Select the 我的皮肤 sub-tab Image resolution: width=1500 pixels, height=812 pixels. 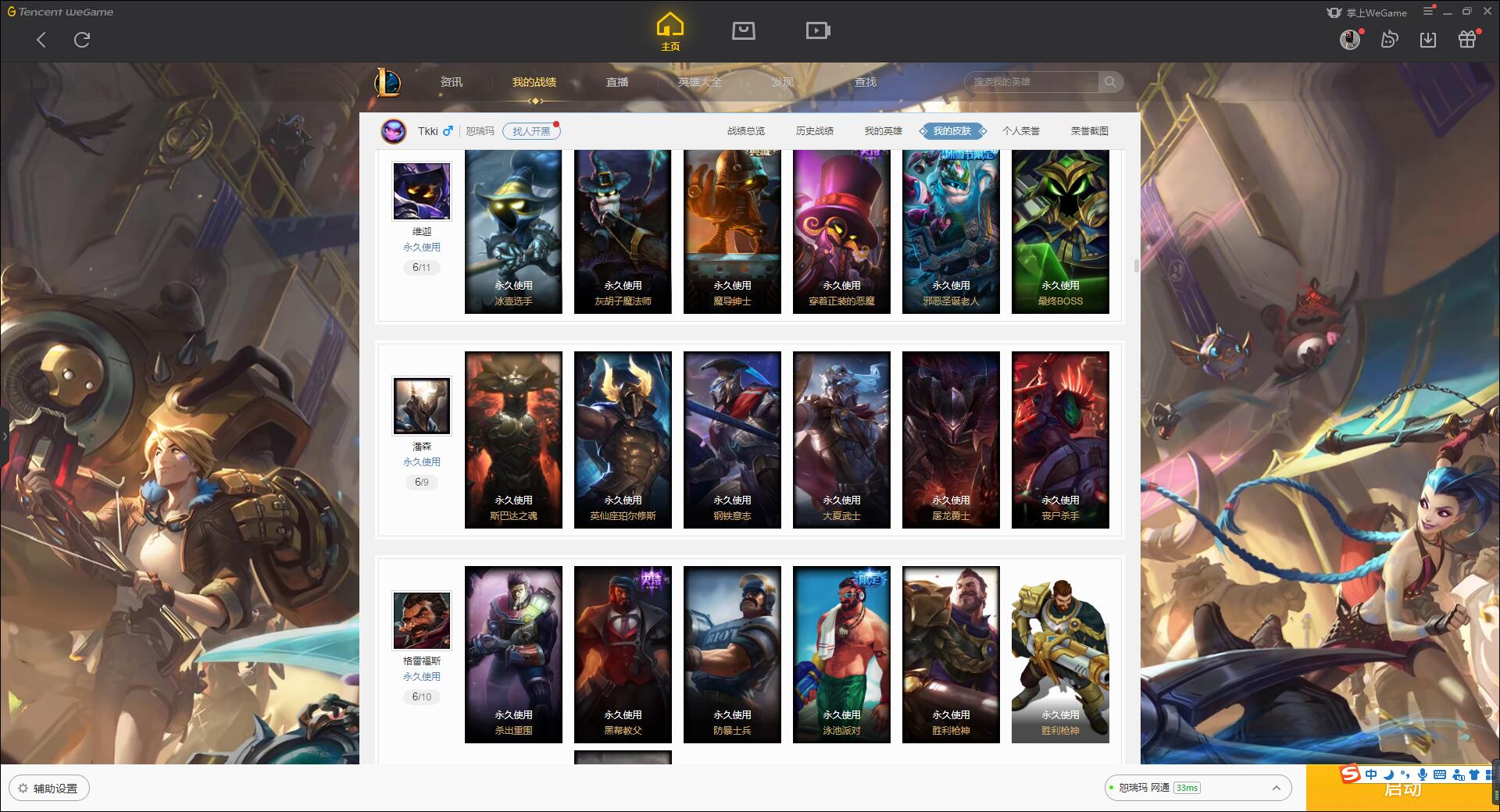click(x=952, y=131)
